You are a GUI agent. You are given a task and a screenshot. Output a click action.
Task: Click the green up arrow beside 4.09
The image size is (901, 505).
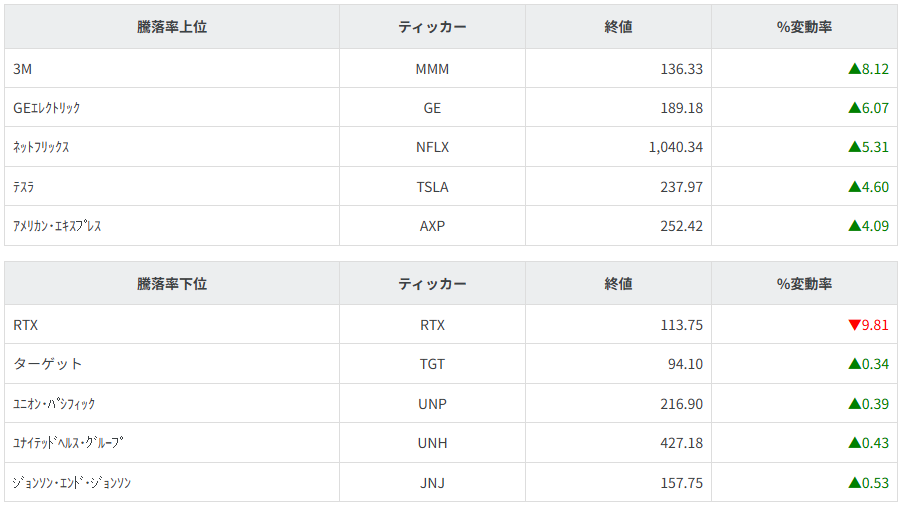(x=854, y=226)
